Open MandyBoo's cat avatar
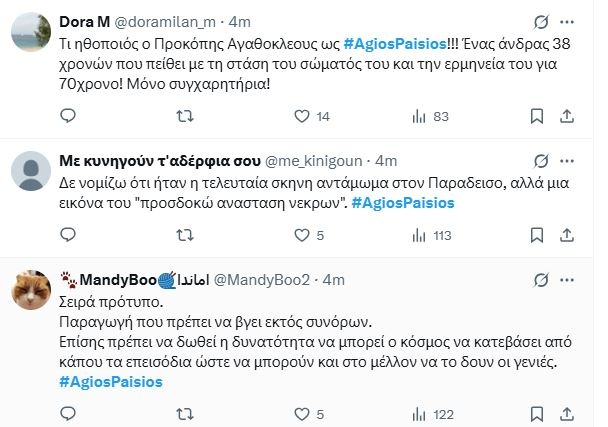 [30, 291]
